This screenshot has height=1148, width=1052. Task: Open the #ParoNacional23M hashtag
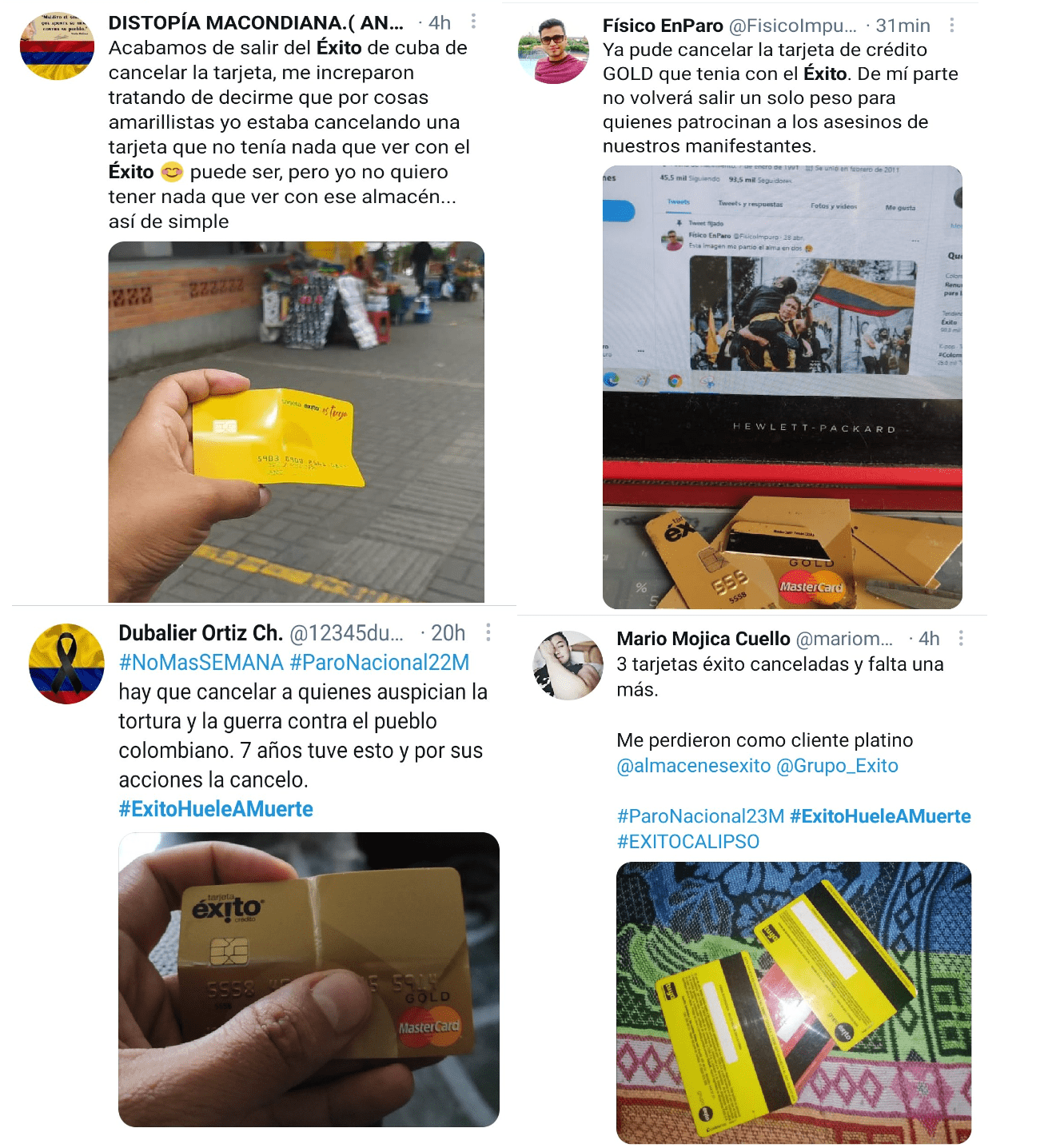click(700, 816)
